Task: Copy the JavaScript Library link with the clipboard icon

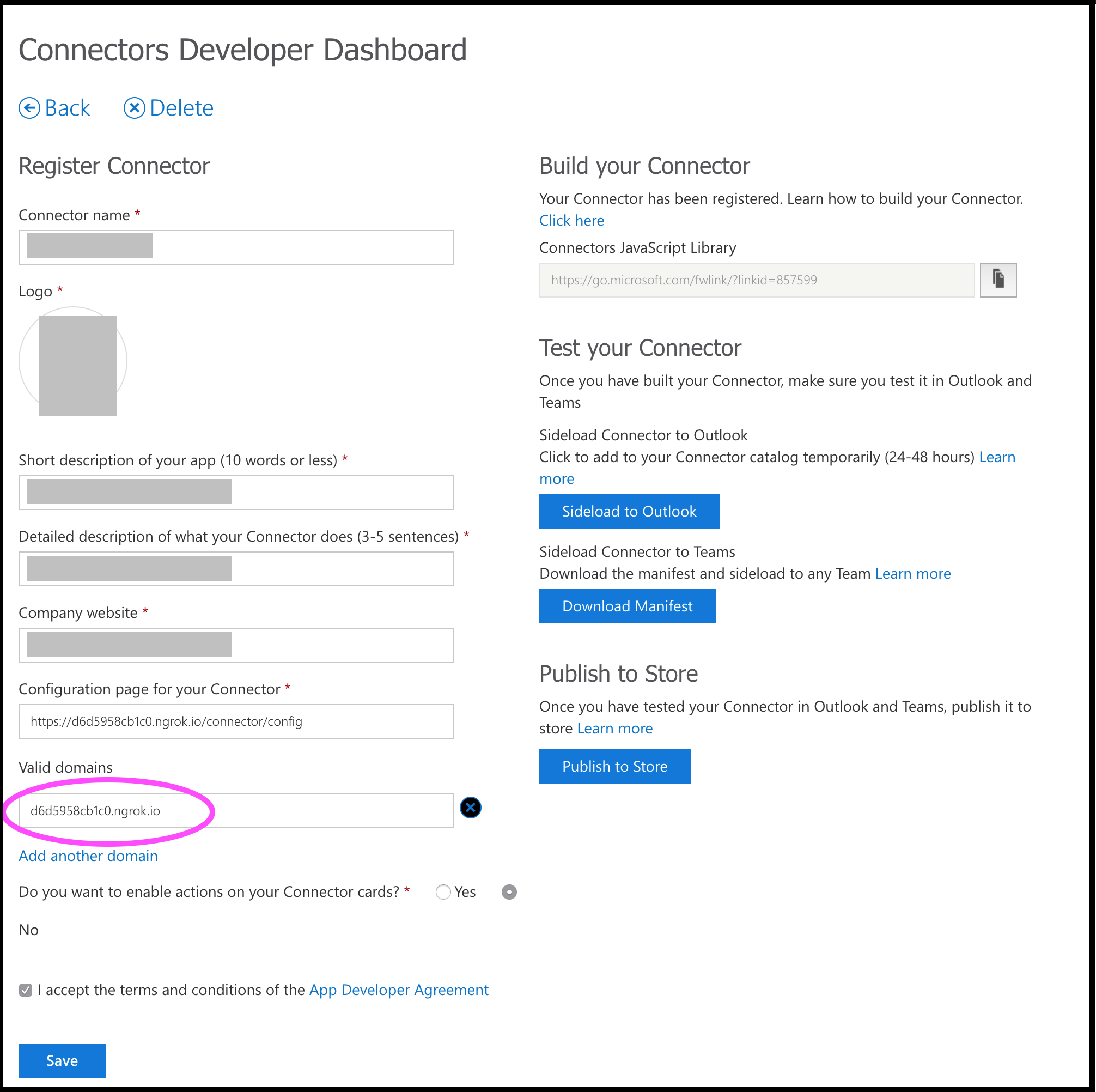Action: click(998, 280)
